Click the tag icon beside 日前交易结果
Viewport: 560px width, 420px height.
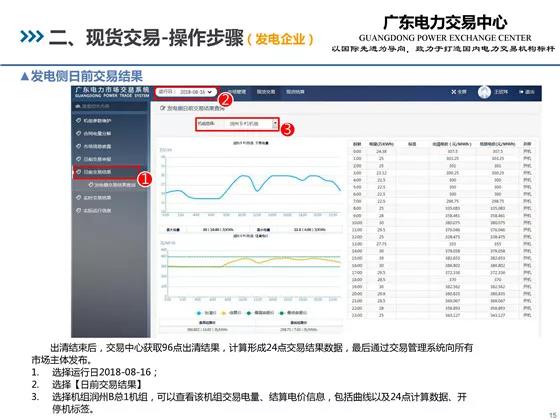click(x=79, y=172)
